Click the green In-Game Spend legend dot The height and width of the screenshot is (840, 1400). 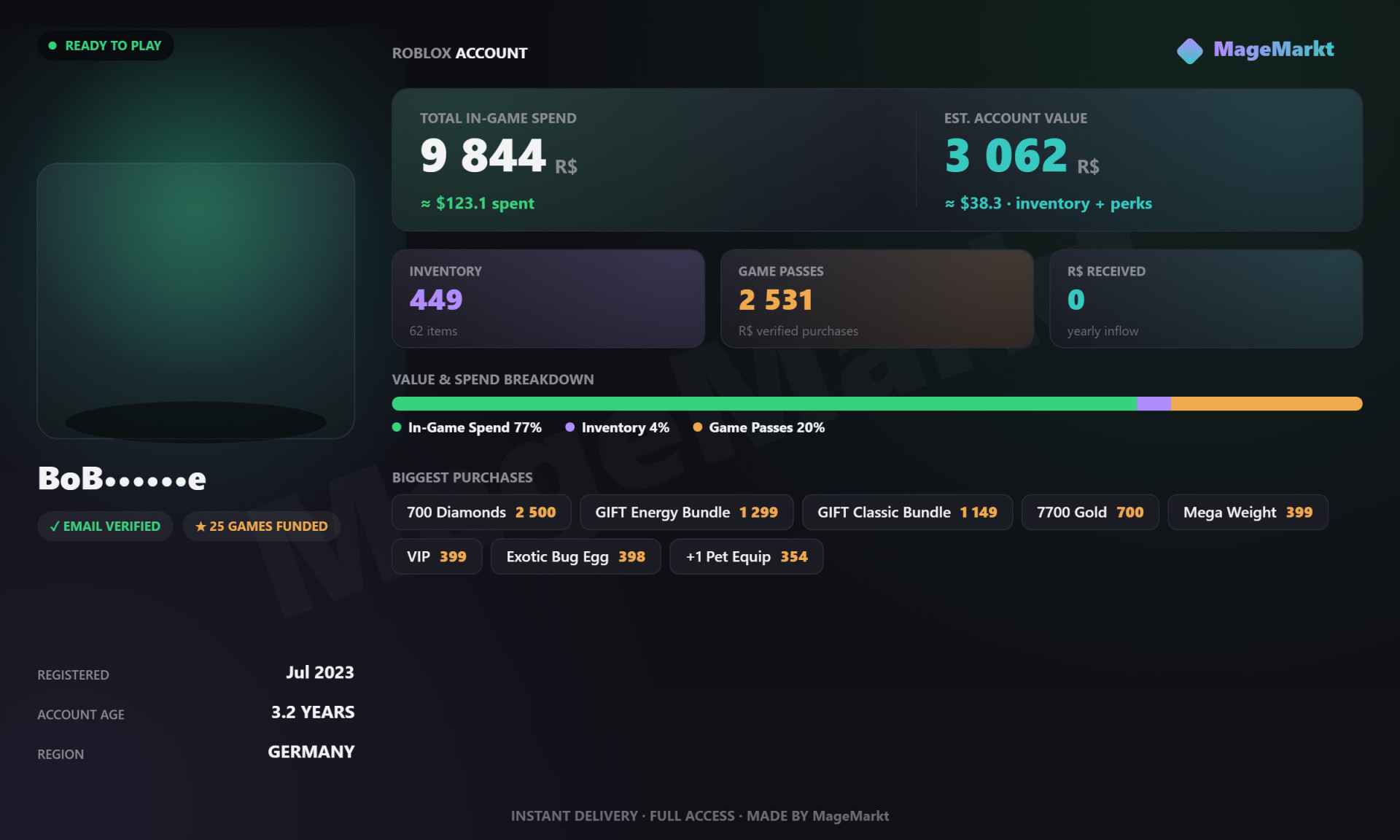397,427
